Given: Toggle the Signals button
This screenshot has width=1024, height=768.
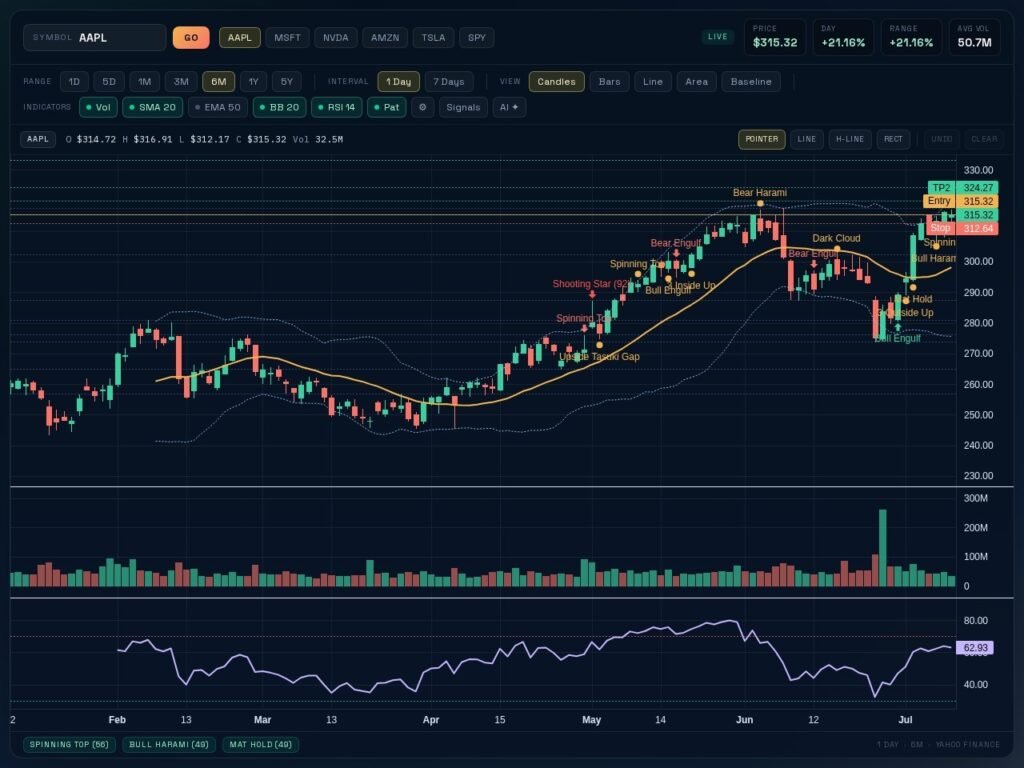Looking at the screenshot, I should click(x=463, y=107).
